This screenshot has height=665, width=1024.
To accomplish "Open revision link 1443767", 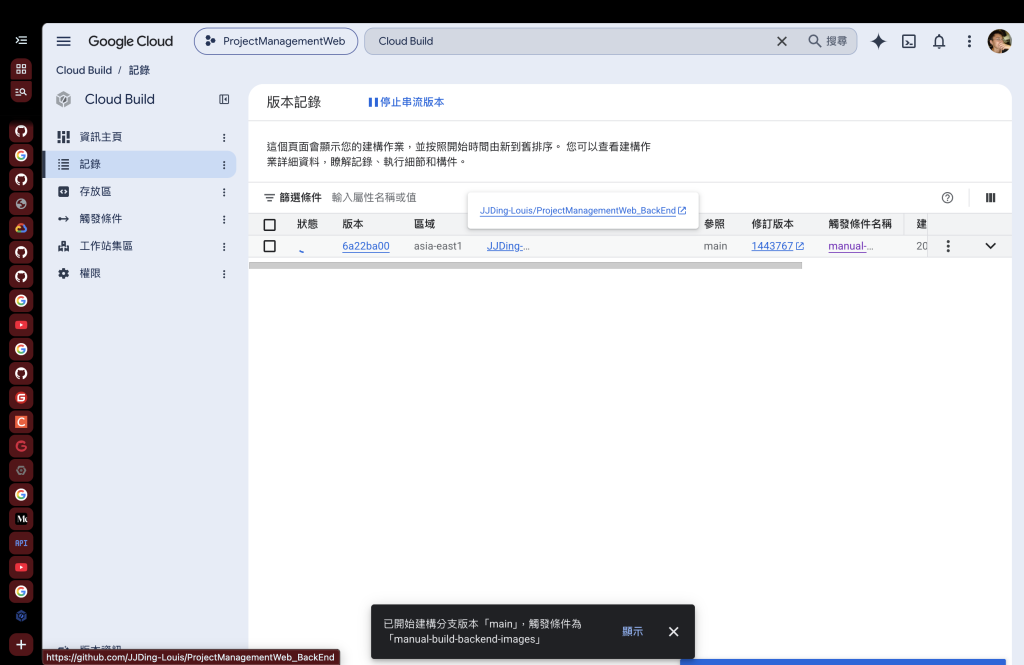I will [777, 246].
